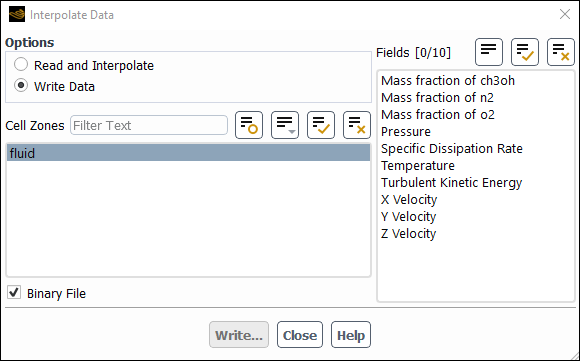Close the Interpolate Data window with X
Image resolution: width=580 pixels, height=361 pixels.
(565, 14)
